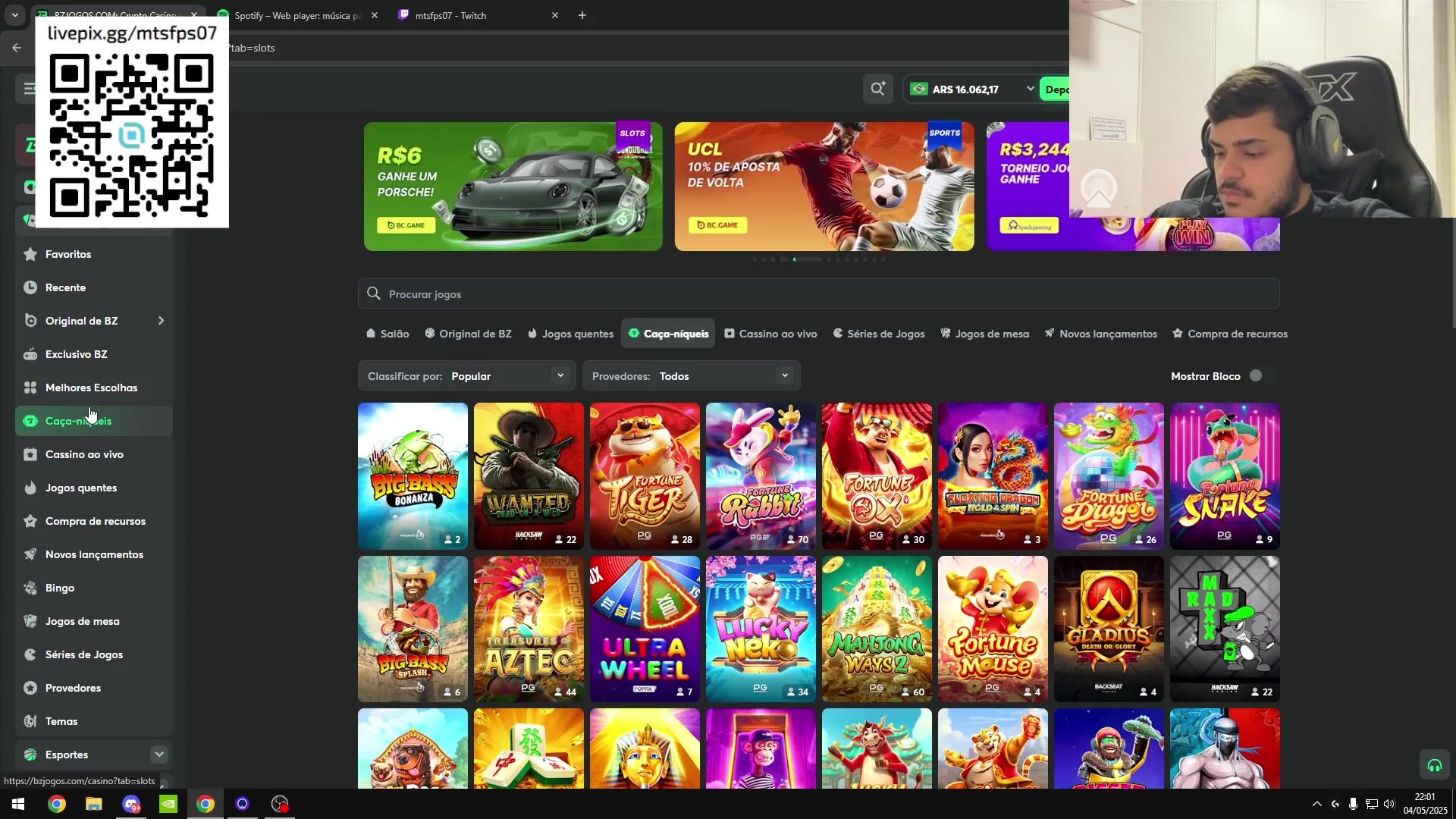Click Jogos de mesa sidebar icon
Viewport: 1456px width, 819px height.
[30, 621]
